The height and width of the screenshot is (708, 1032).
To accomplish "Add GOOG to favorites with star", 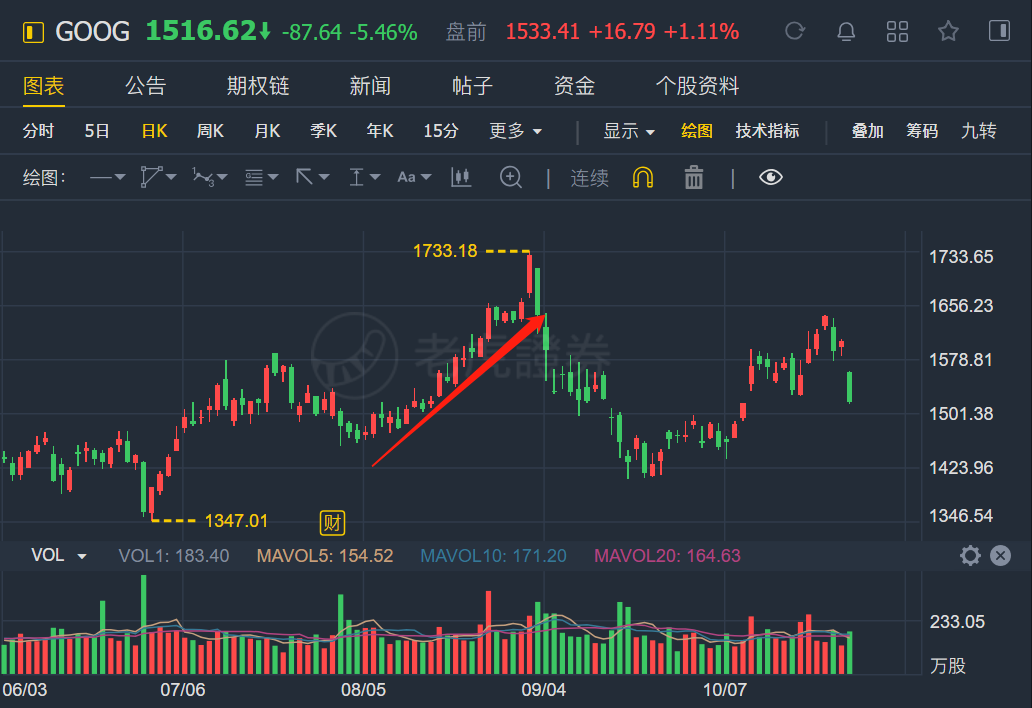I will [x=948, y=31].
